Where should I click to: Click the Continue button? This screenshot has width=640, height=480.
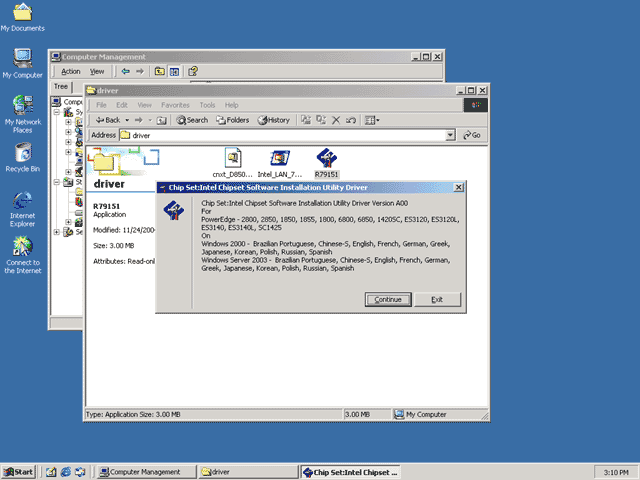pyautogui.click(x=388, y=299)
